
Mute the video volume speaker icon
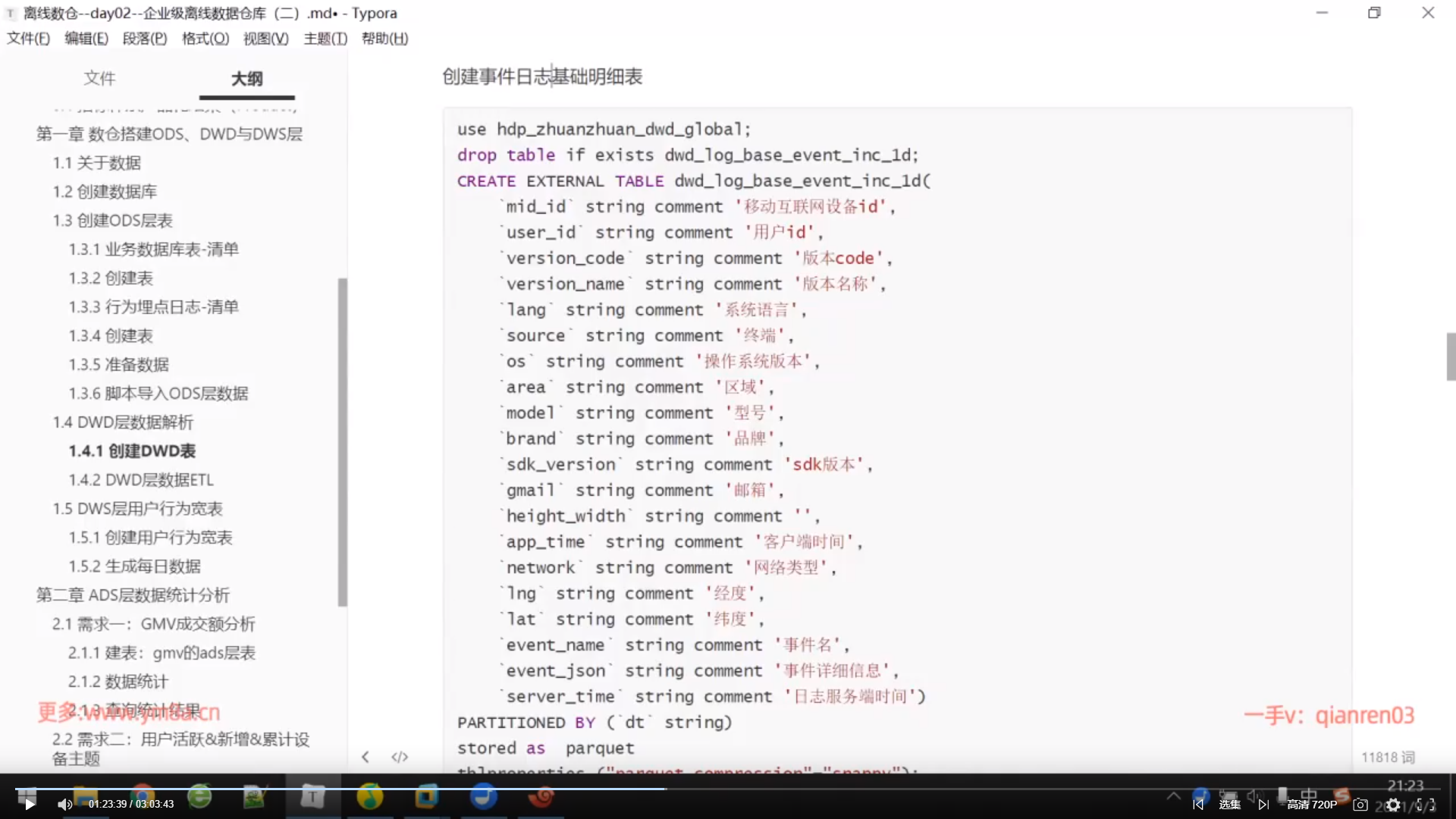64,805
